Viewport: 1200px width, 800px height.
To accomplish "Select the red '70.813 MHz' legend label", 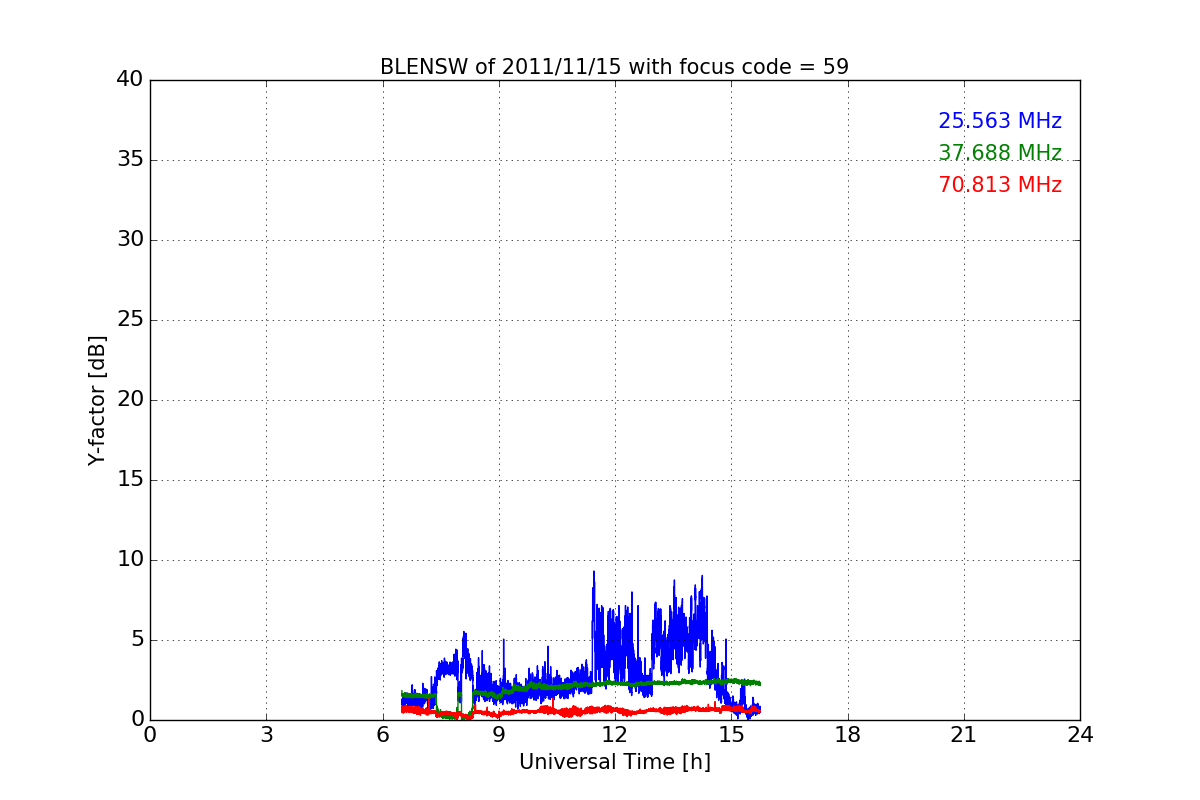I will tap(1000, 185).
